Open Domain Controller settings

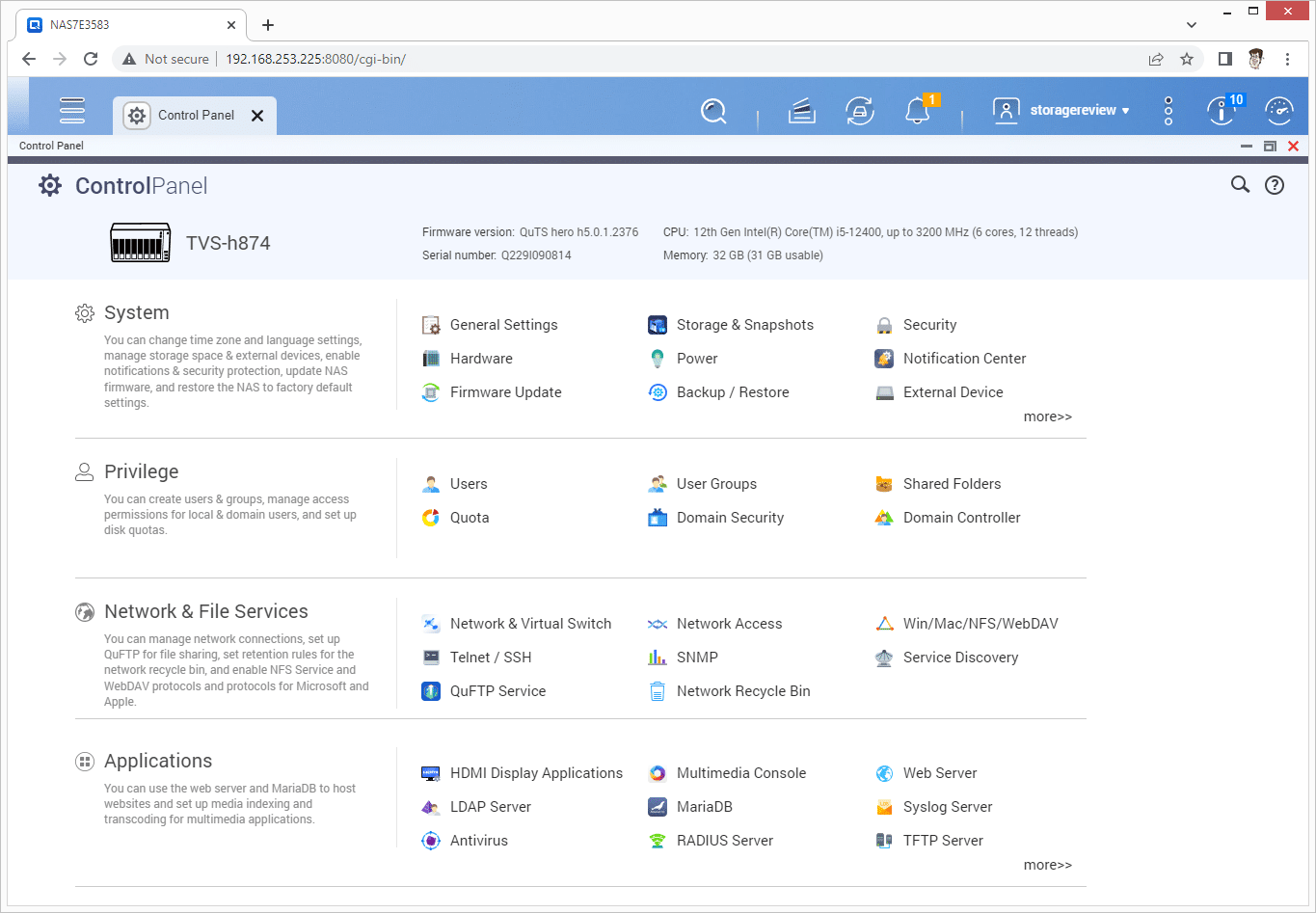point(961,518)
